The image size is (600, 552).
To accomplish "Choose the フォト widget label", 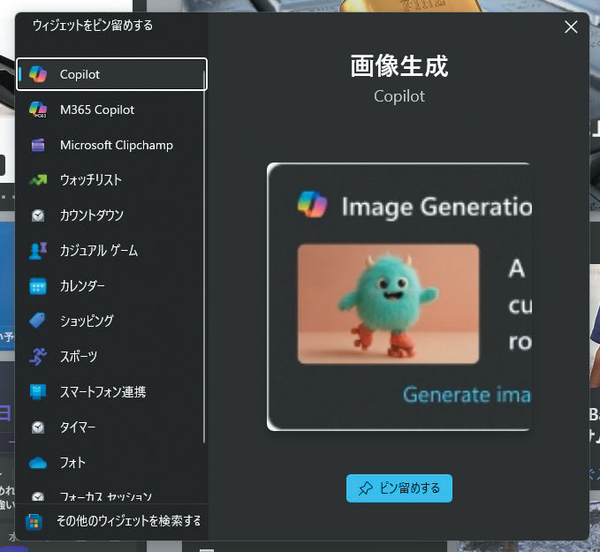I will point(73,463).
